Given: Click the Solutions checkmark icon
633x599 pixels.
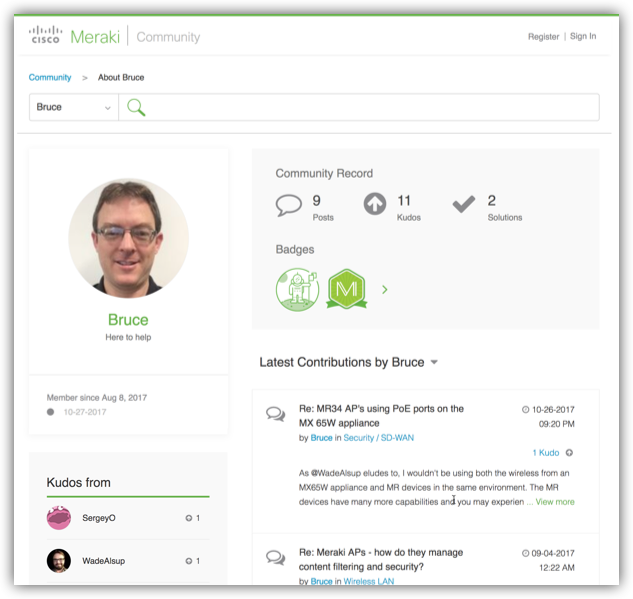Looking at the screenshot, I should [x=463, y=204].
